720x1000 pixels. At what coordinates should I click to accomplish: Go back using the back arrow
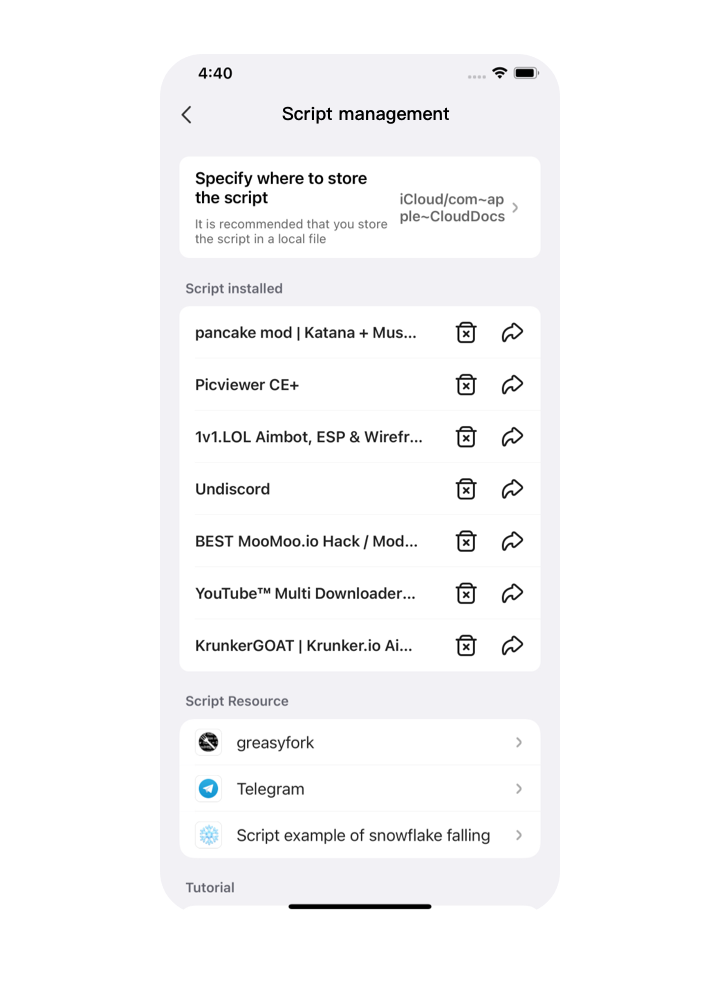click(187, 115)
